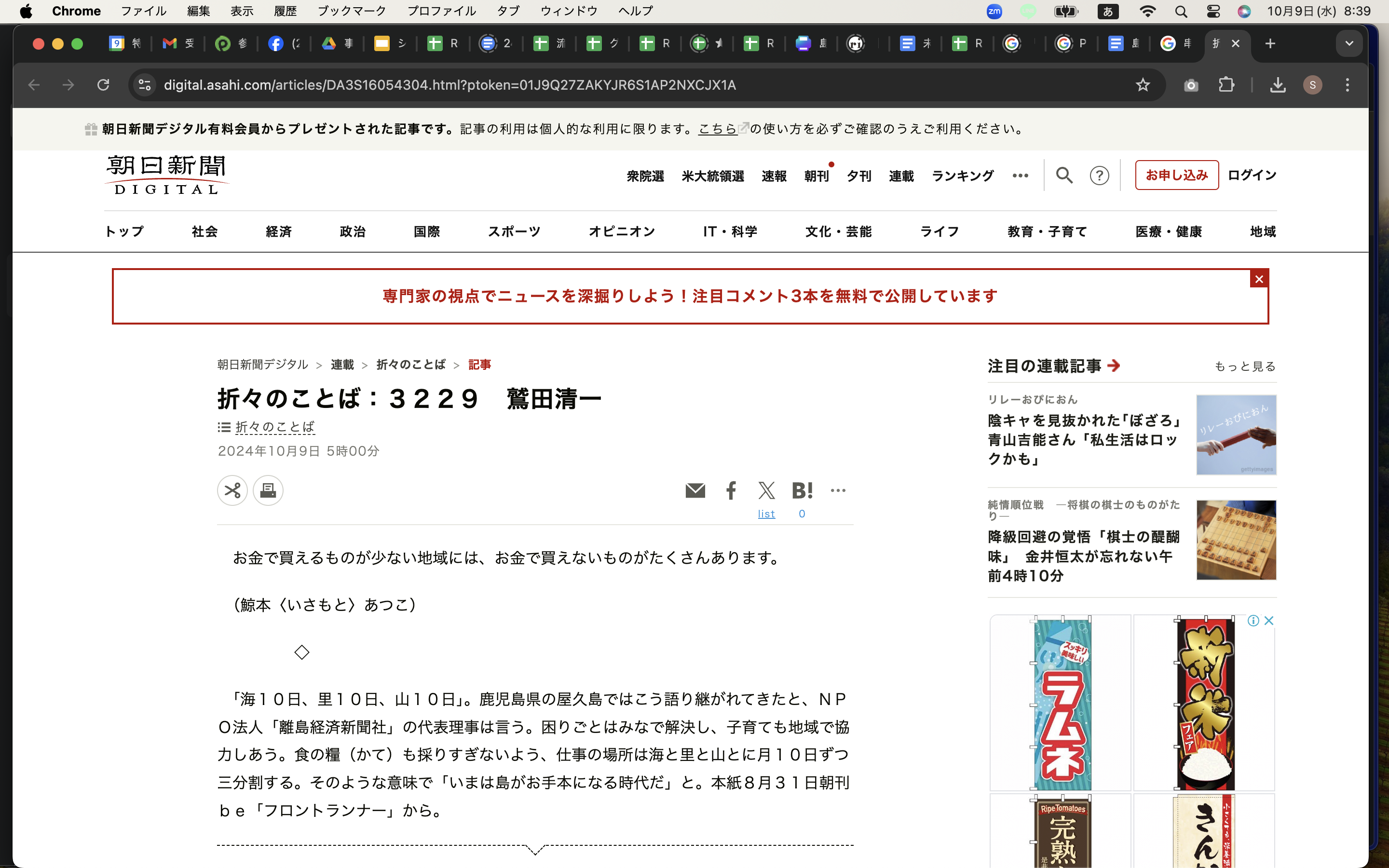This screenshot has width=1389, height=868.
Task: Click もっと見る in featured series
Action: tap(1244, 366)
